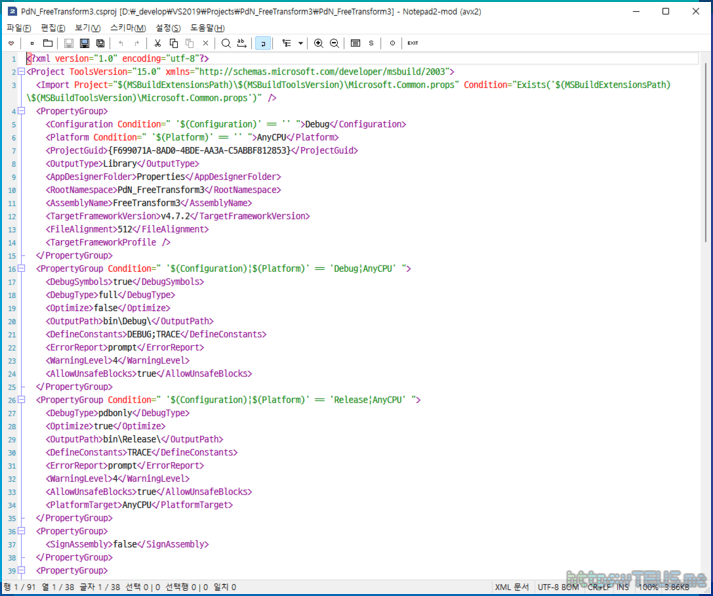Screen dimensions: 713x596
Task: Click the Redo arrow icon
Action: coord(137,43)
